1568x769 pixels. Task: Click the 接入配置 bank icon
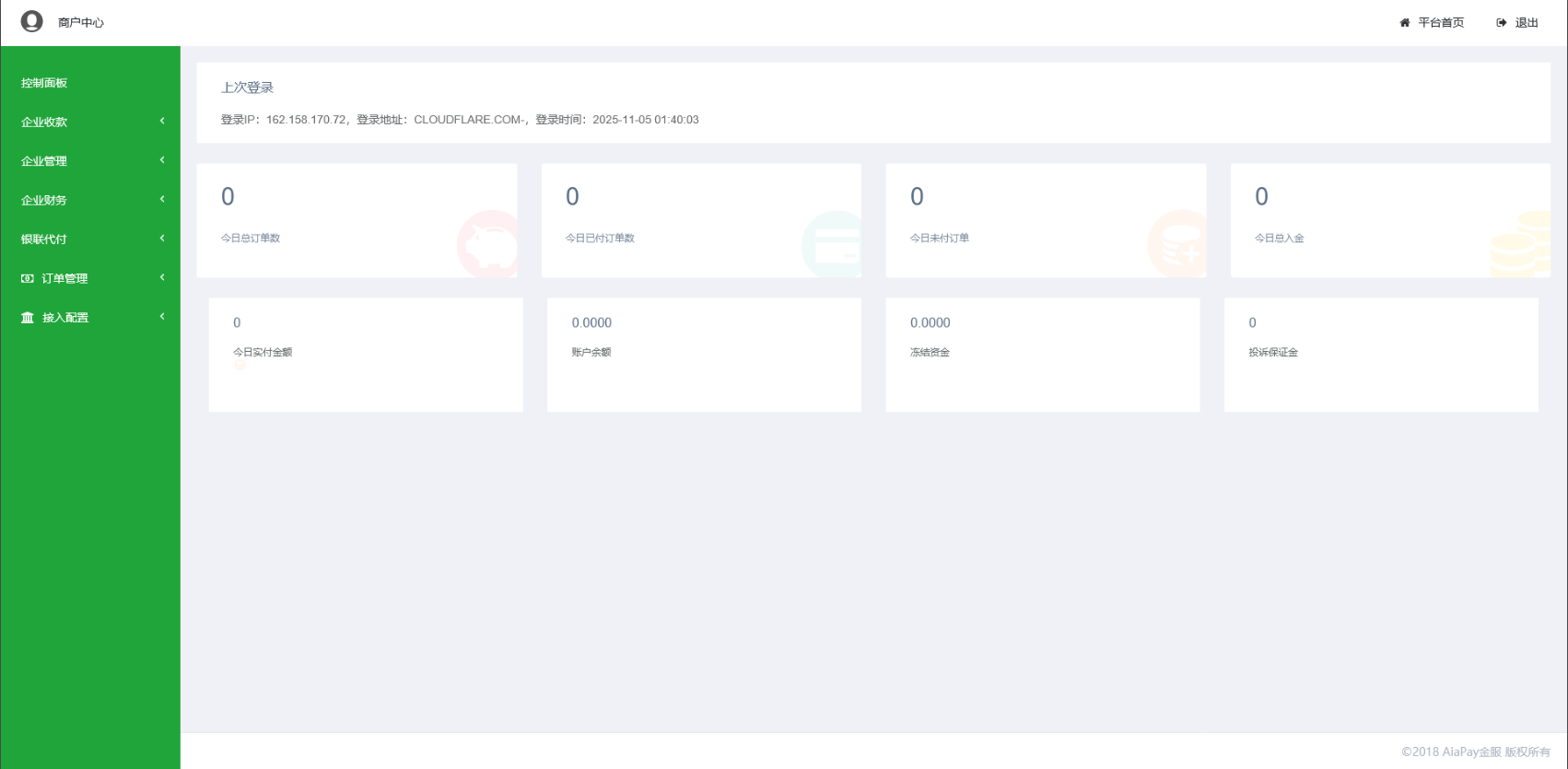click(28, 318)
